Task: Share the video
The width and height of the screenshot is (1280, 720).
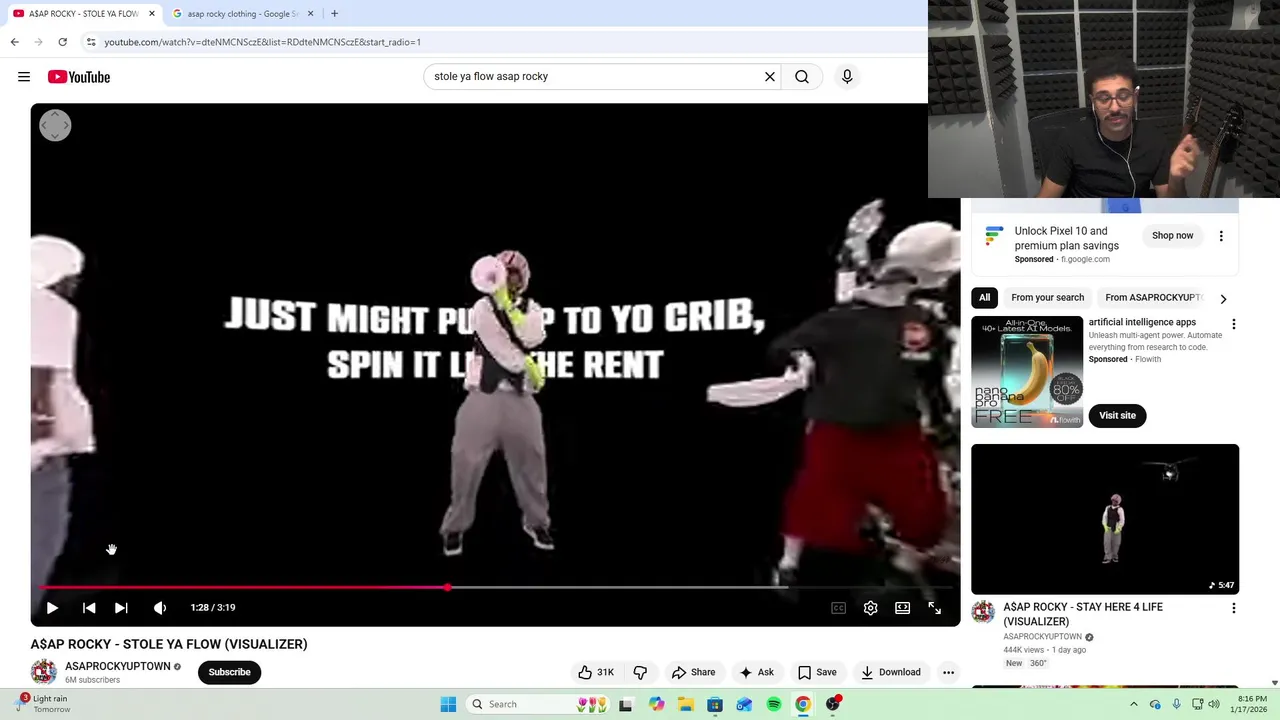Action: coord(693,672)
